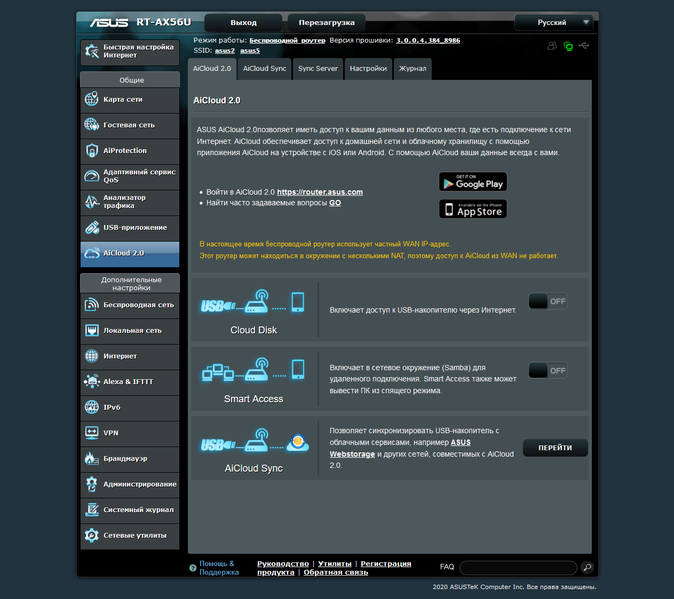Click the users status icon in header
The height and width of the screenshot is (599, 674).
[x=552, y=46]
